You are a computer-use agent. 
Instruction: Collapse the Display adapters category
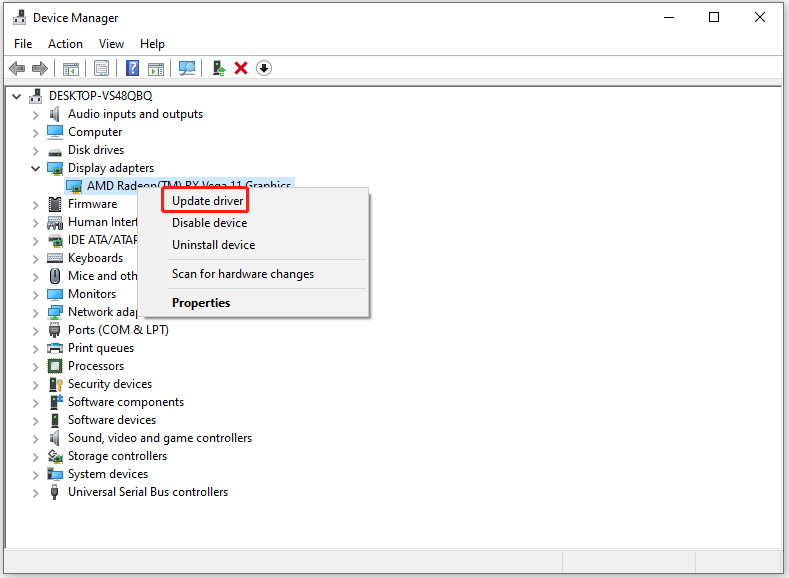point(35,169)
